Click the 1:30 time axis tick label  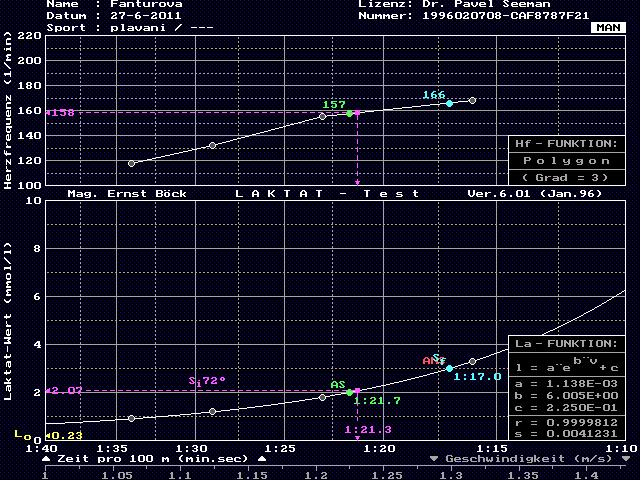coord(192,448)
